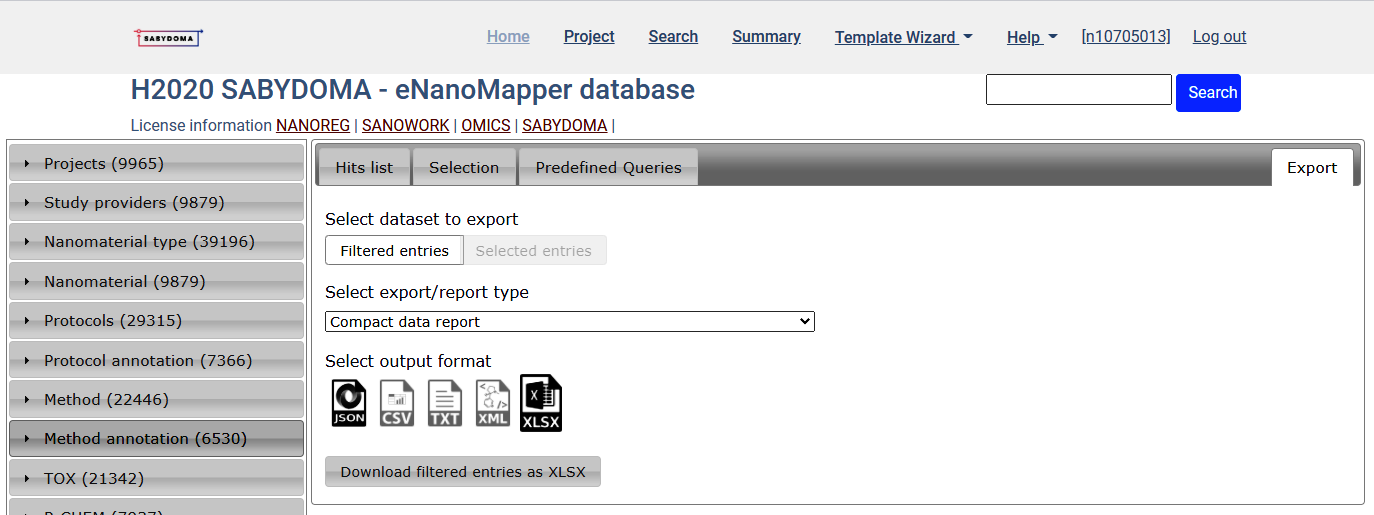Click Download filtered entries as XLSX
The image size is (1374, 515).
pos(463,472)
